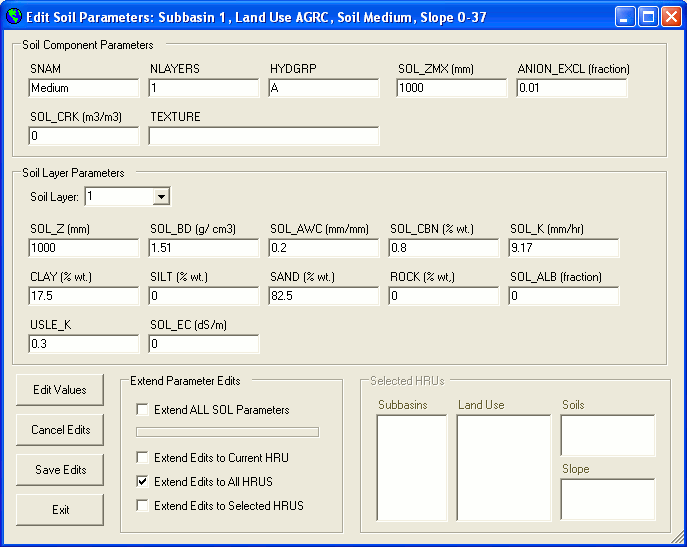The image size is (687, 547).
Task: Open the Soil Layer dropdown
Action: click(161, 197)
